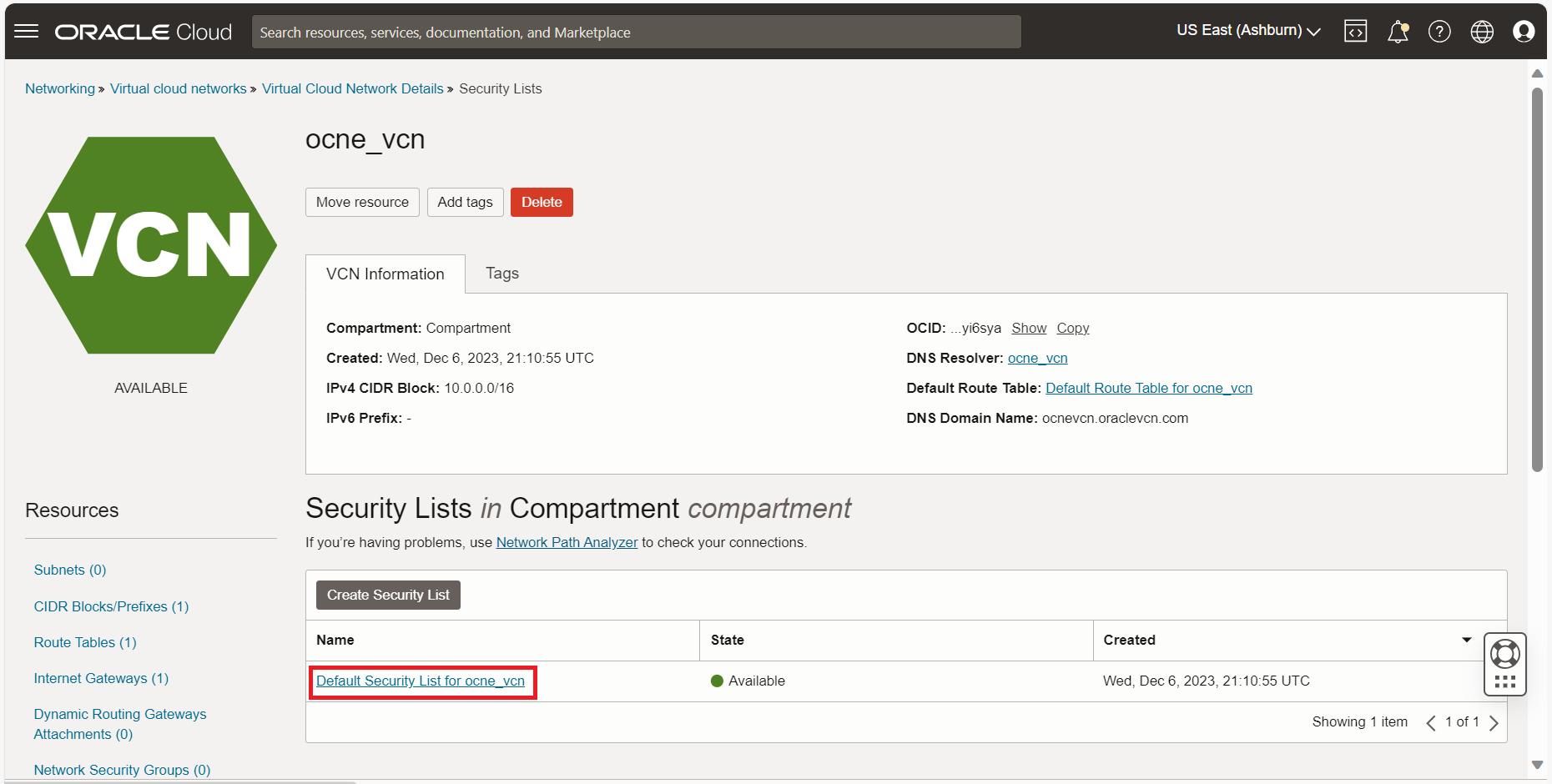Click Create Security List button
1552x784 pixels.
(388, 595)
